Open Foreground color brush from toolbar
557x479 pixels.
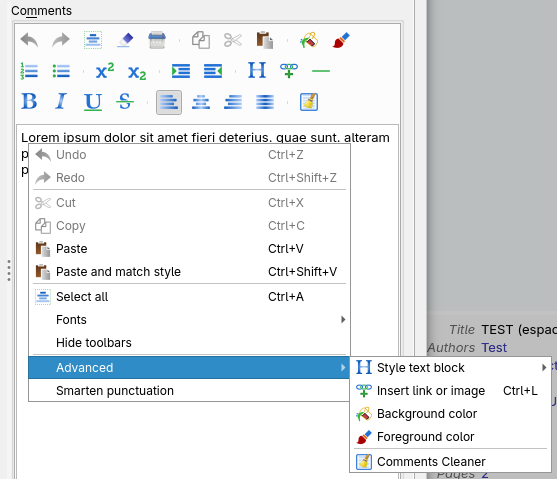[341, 40]
